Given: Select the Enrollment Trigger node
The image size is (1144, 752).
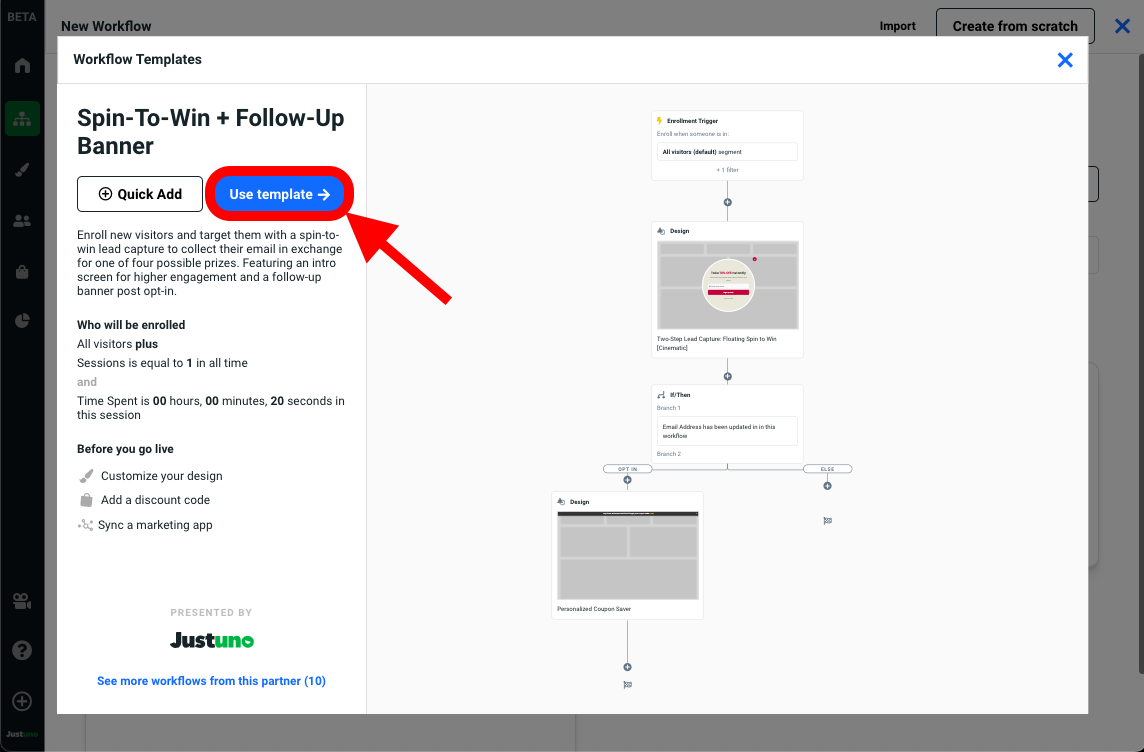Looking at the screenshot, I should (x=727, y=145).
